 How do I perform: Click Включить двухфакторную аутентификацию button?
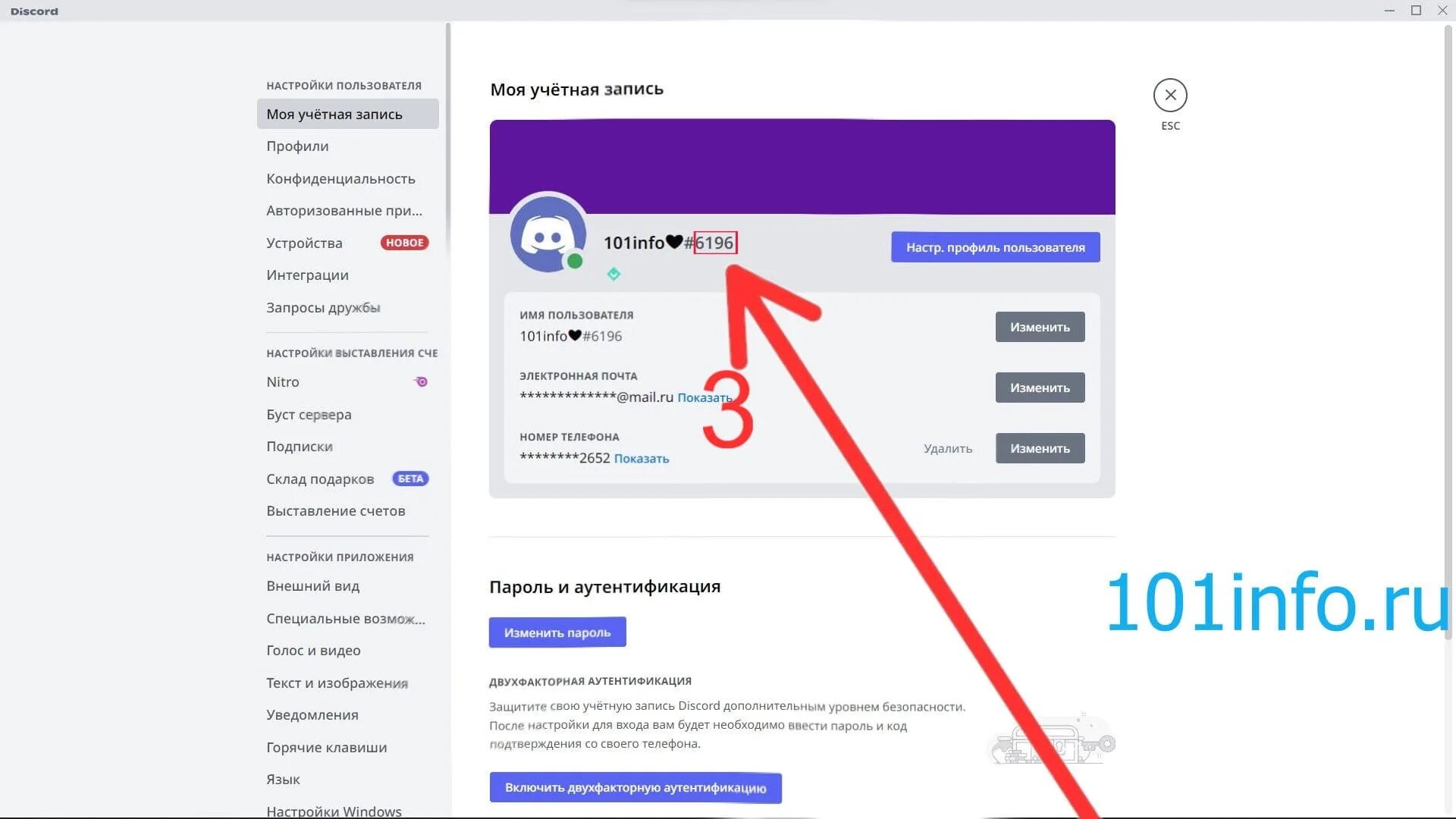[x=635, y=788]
